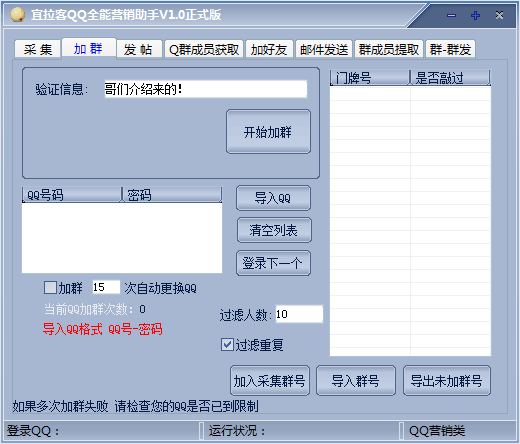Click the 运行状况 status bar section
This screenshot has width=520, height=444.
coord(302,431)
